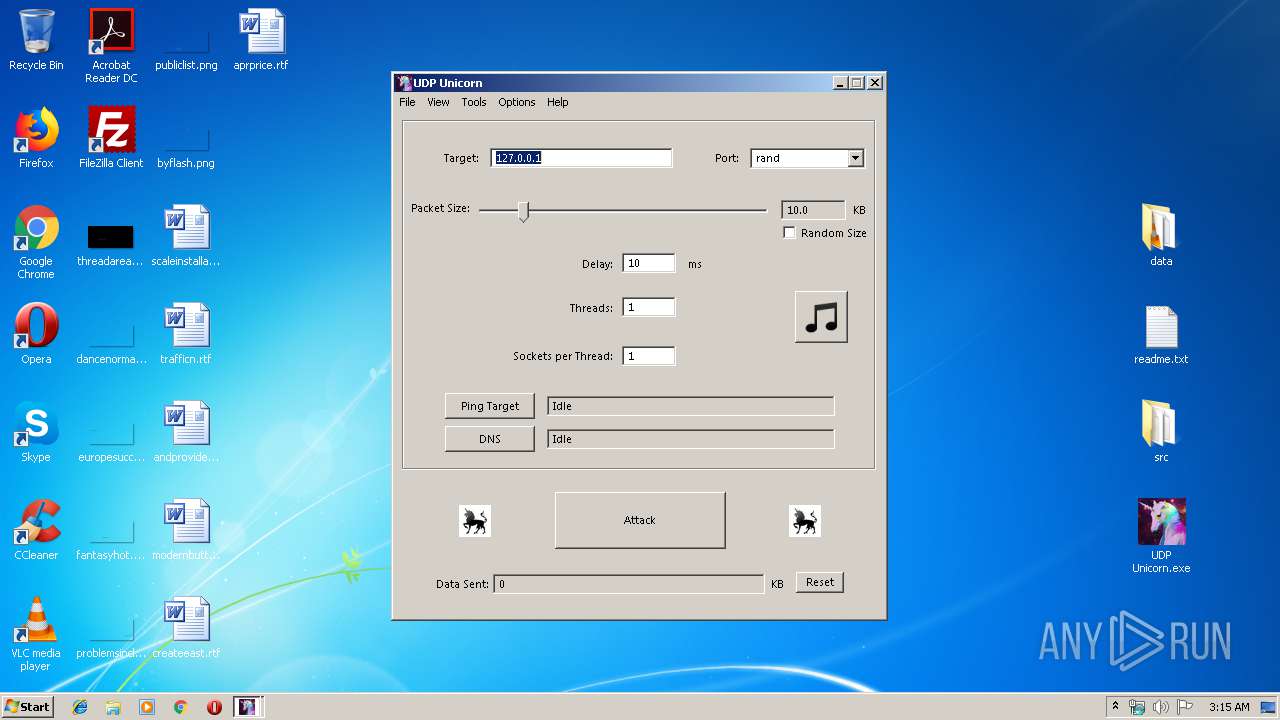Viewport: 1280px width, 720px height.
Task: Select the trafficn.rtf document icon
Action: click(186, 334)
